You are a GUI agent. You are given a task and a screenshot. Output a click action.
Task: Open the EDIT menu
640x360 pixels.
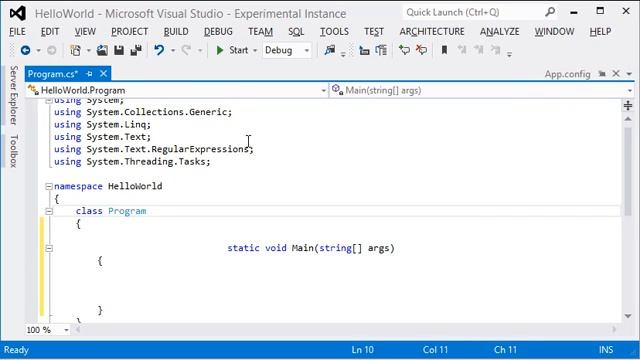pyautogui.click(x=50, y=31)
